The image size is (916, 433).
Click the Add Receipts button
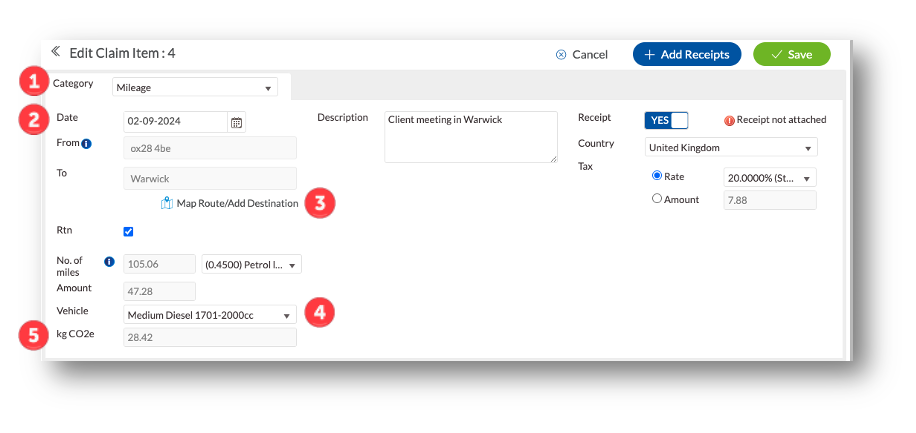point(687,54)
